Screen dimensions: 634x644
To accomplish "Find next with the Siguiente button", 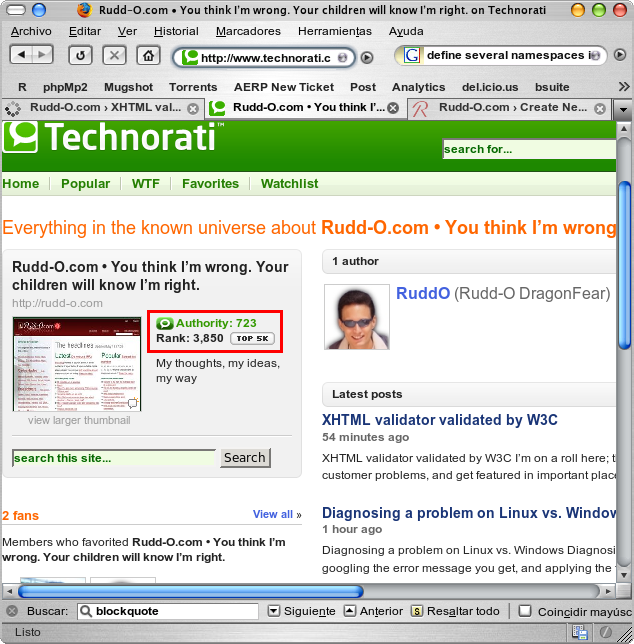I will coord(301,611).
